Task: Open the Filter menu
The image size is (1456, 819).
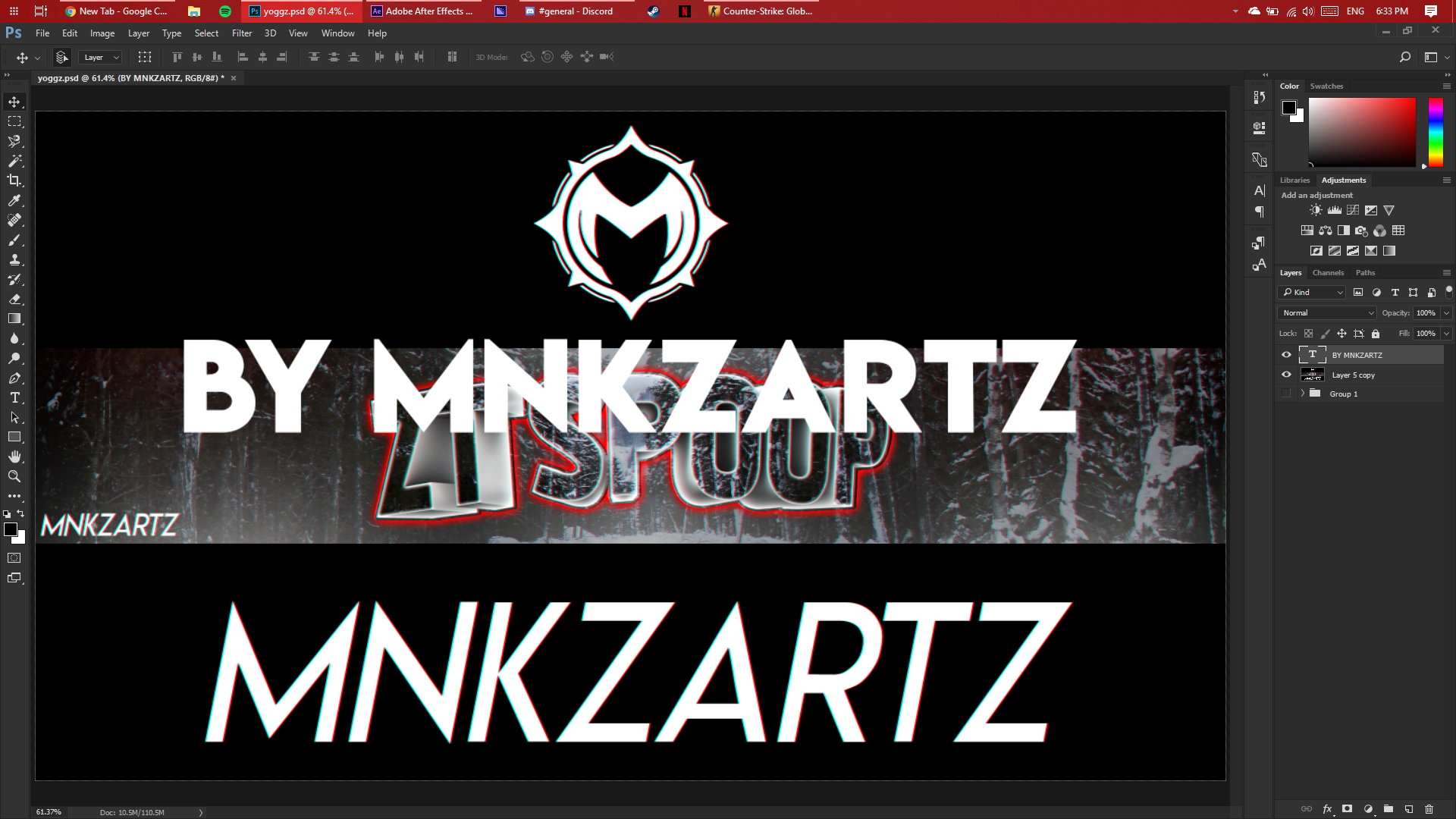Action: click(242, 33)
